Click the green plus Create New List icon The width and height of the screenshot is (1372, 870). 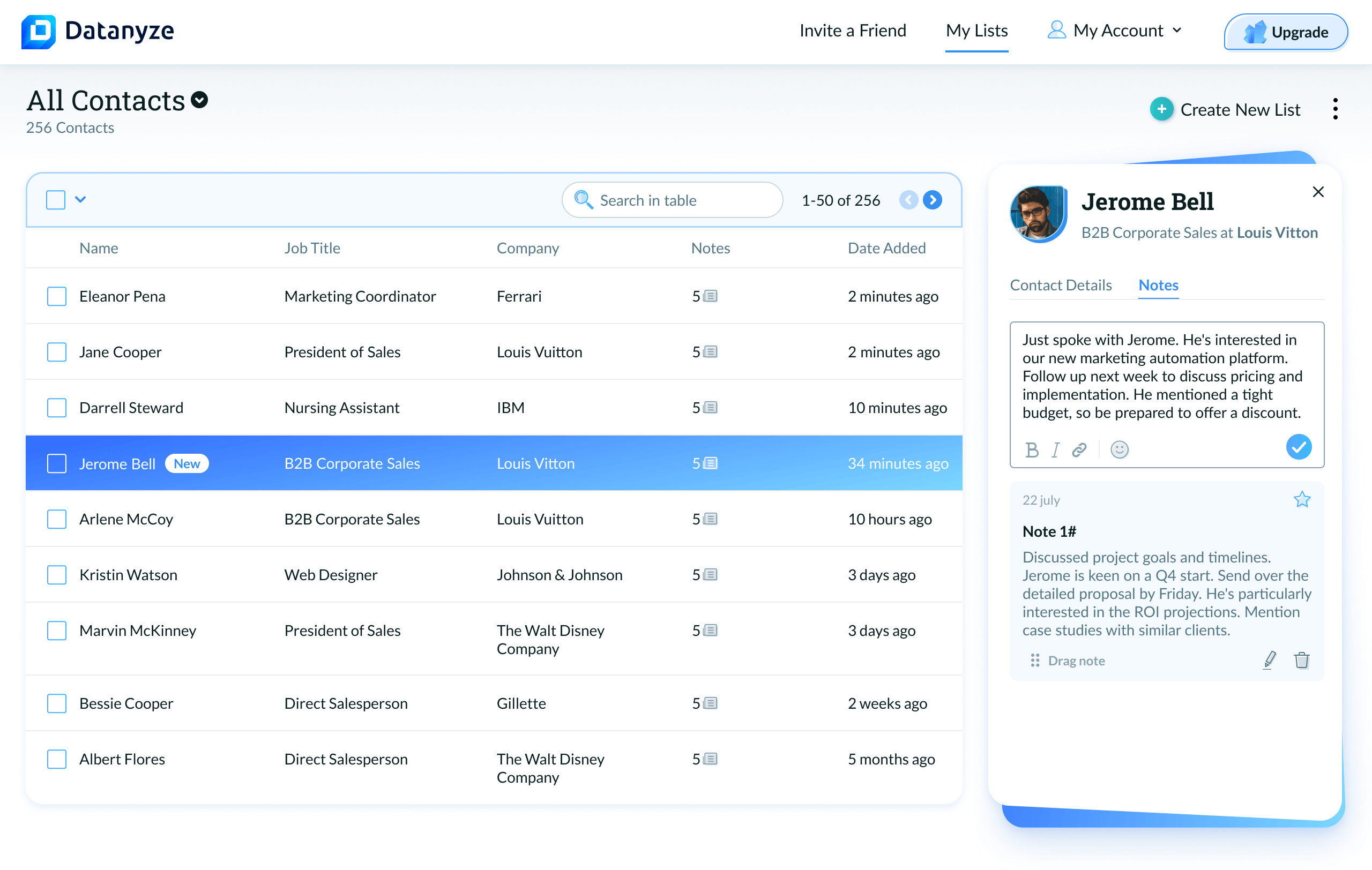[x=1161, y=109]
